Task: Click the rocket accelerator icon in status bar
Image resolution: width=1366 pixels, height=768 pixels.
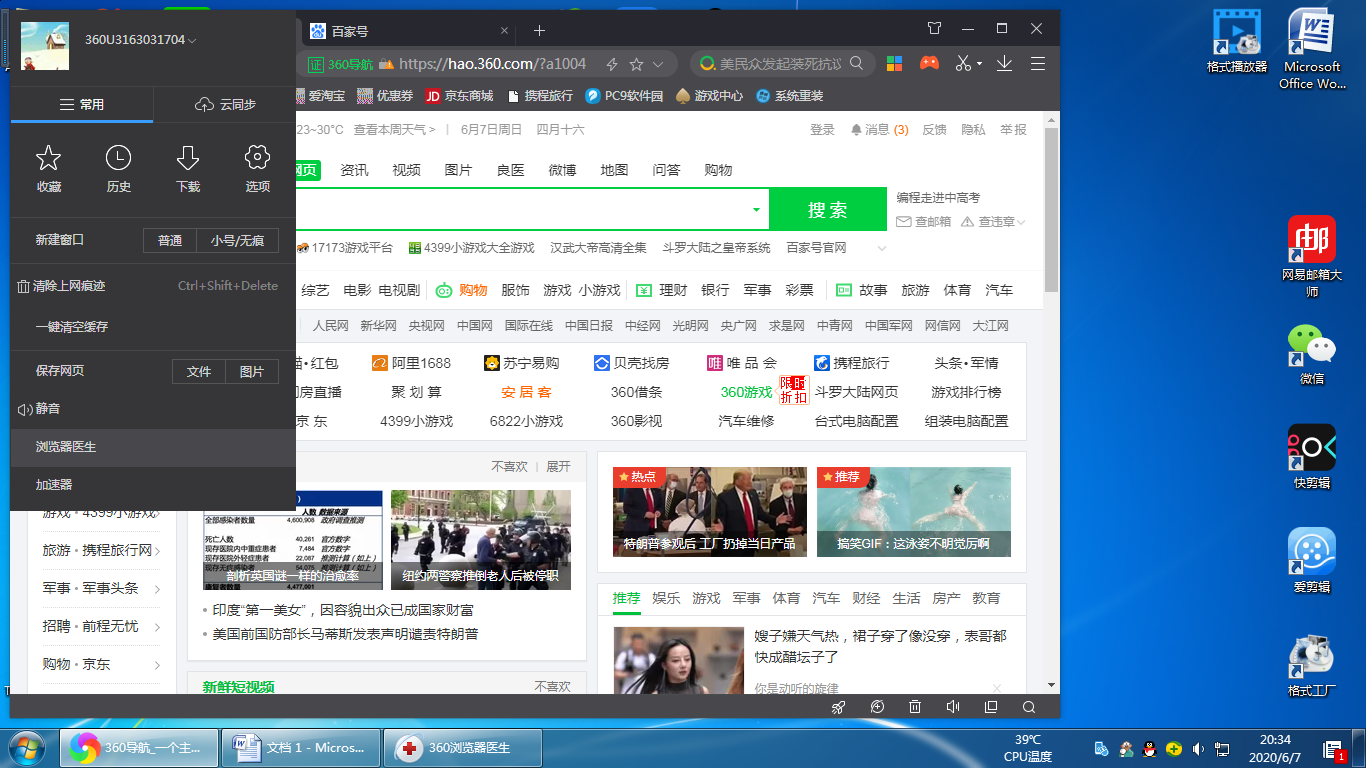Action: 839,707
